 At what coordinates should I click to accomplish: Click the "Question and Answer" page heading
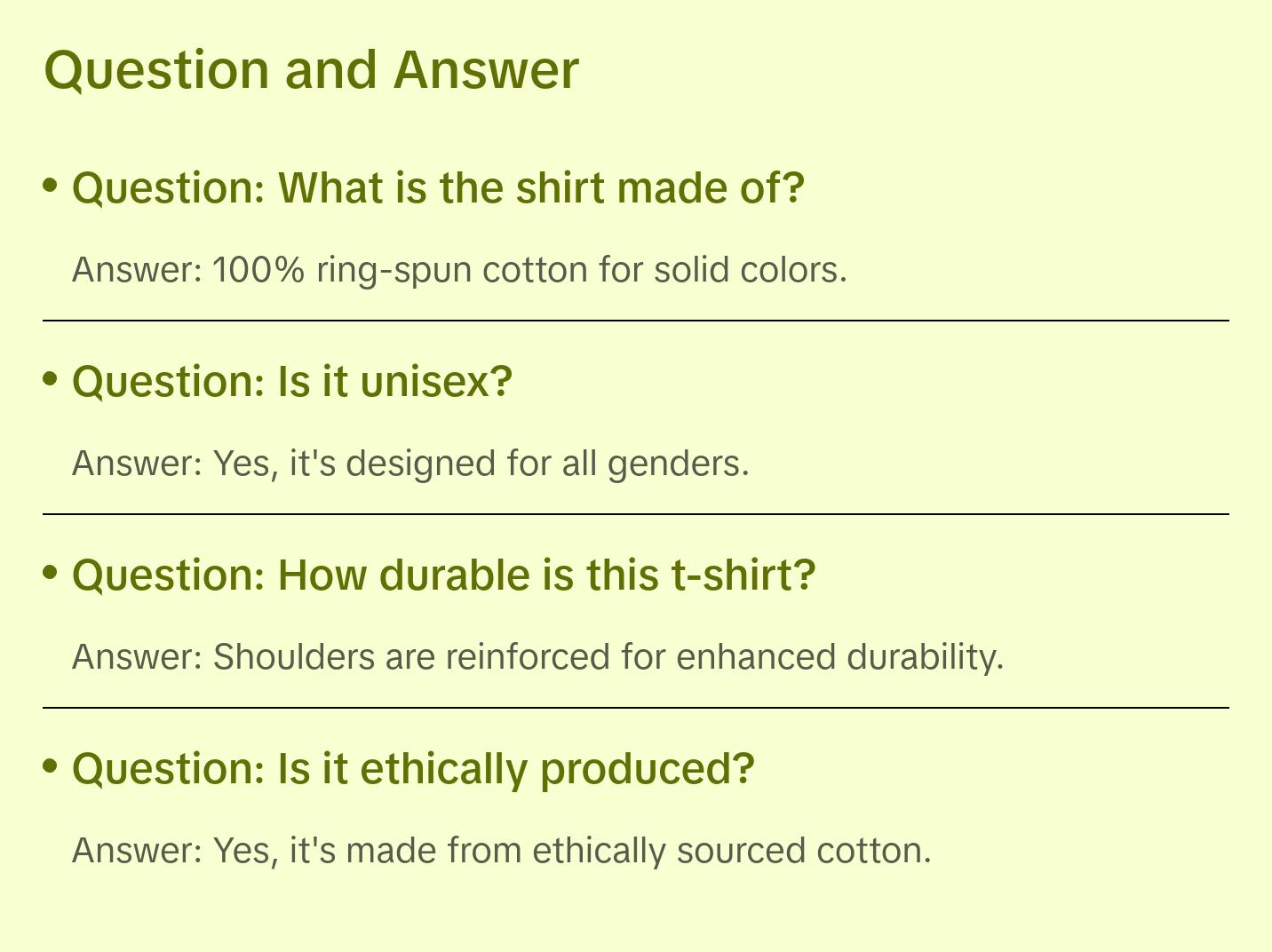pos(311,69)
